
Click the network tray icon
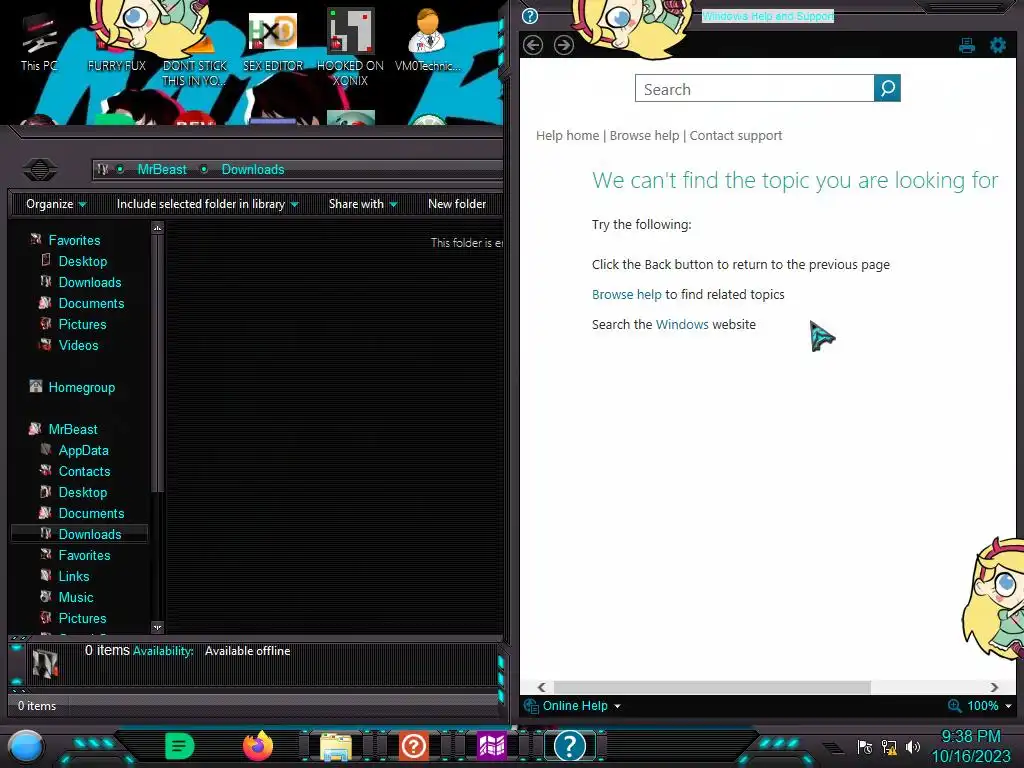pyautogui.click(x=889, y=747)
